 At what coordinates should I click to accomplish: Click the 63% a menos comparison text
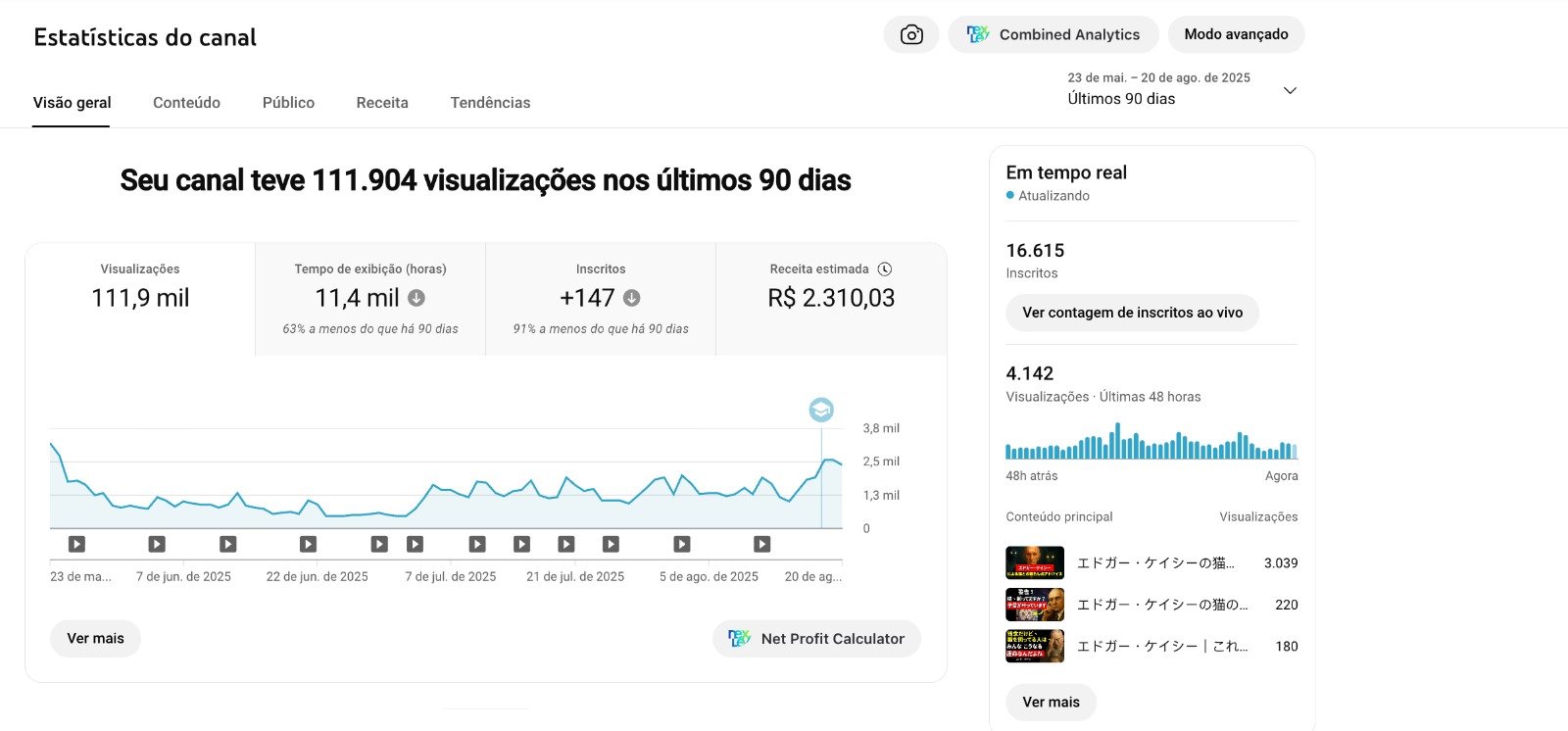[370, 329]
